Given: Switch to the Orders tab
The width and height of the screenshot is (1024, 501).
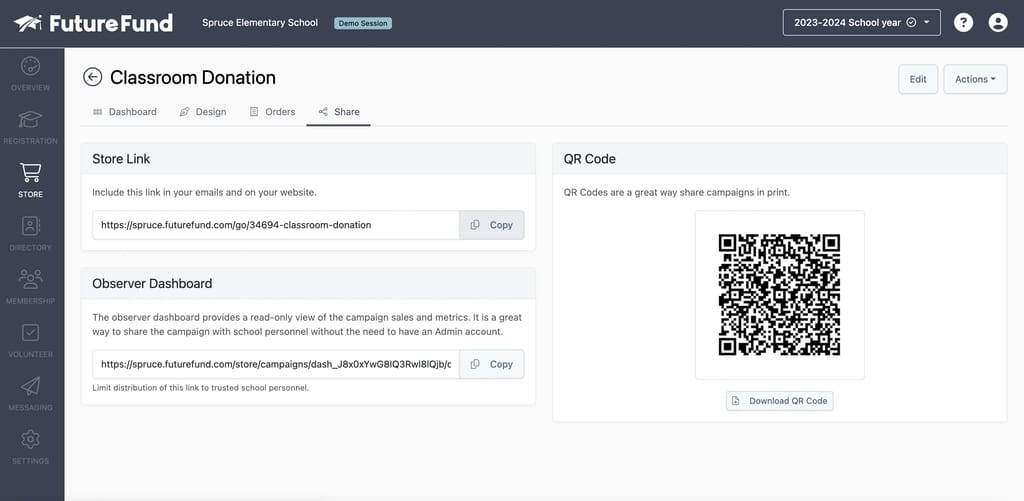Looking at the screenshot, I should coord(272,112).
